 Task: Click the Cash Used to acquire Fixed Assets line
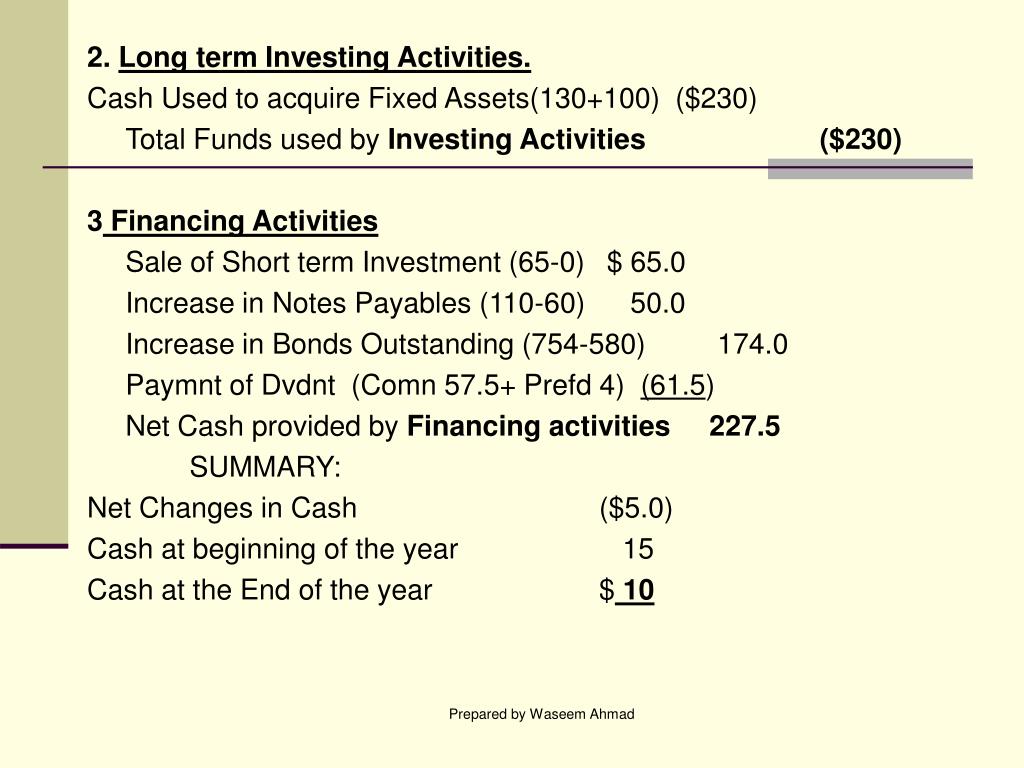[x=422, y=99]
